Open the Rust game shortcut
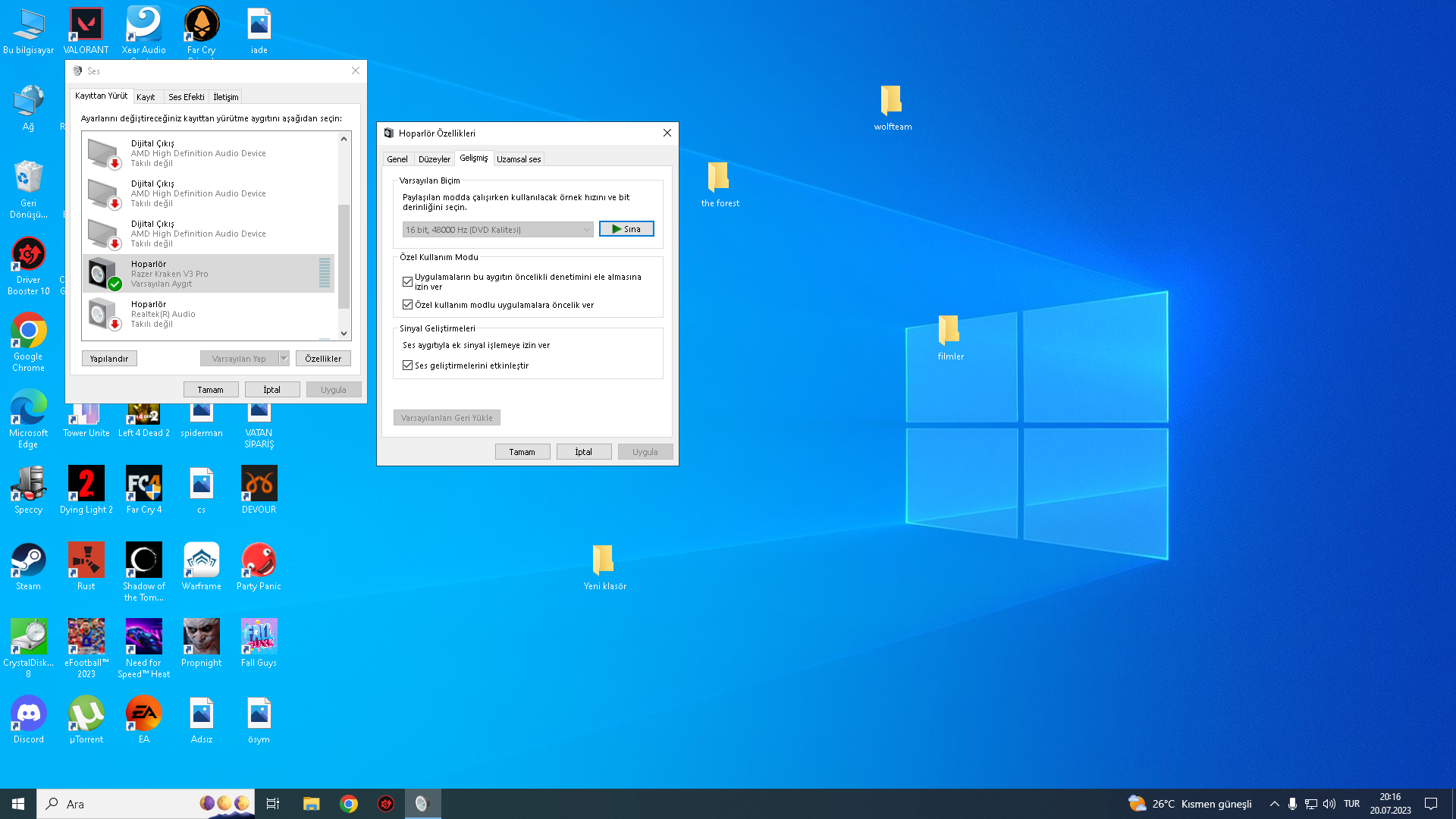The width and height of the screenshot is (1456, 819). pos(86,566)
